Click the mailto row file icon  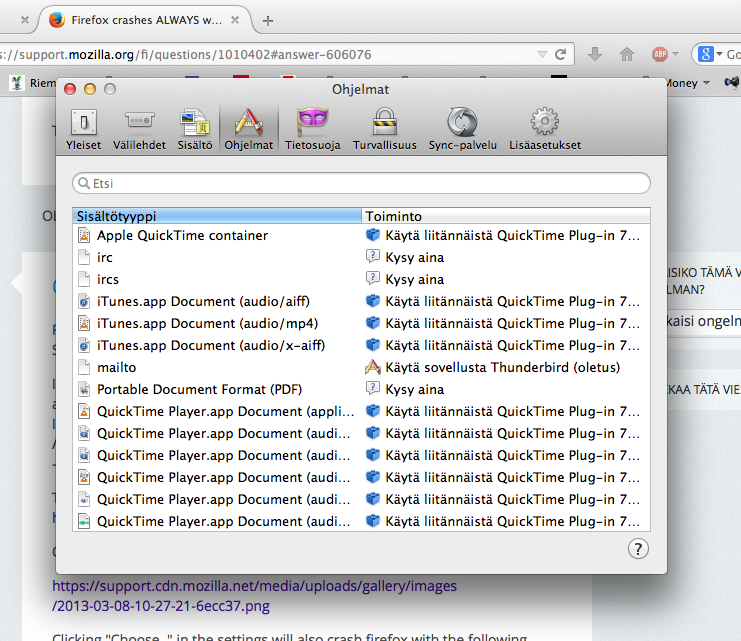coord(84,367)
